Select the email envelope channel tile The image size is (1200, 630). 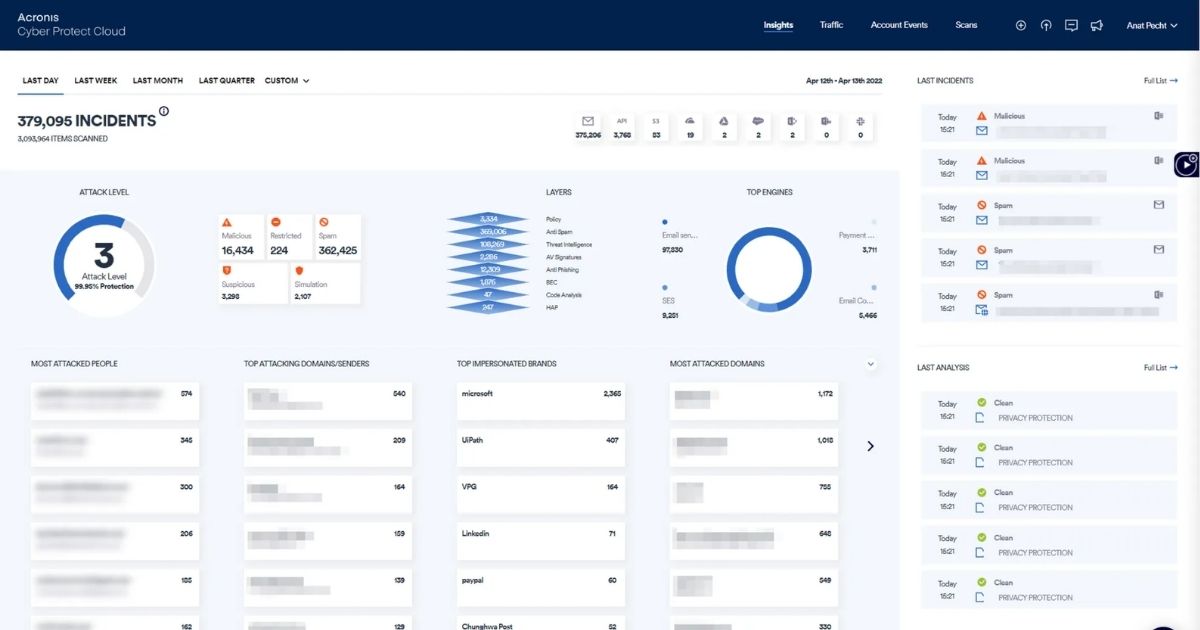coord(588,127)
